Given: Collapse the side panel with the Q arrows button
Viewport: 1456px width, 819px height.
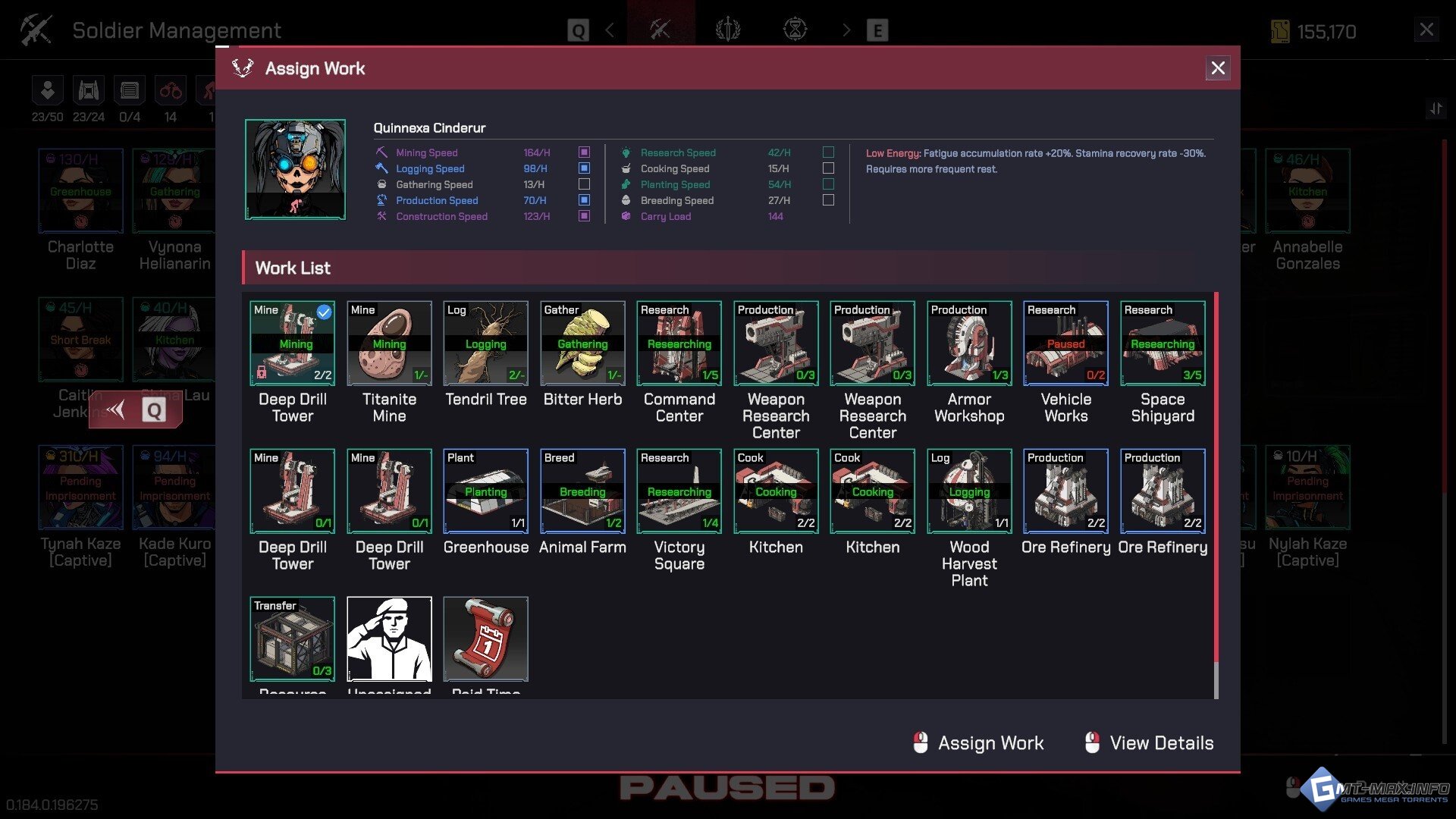Looking at the screenshot, I should (135, 410).
